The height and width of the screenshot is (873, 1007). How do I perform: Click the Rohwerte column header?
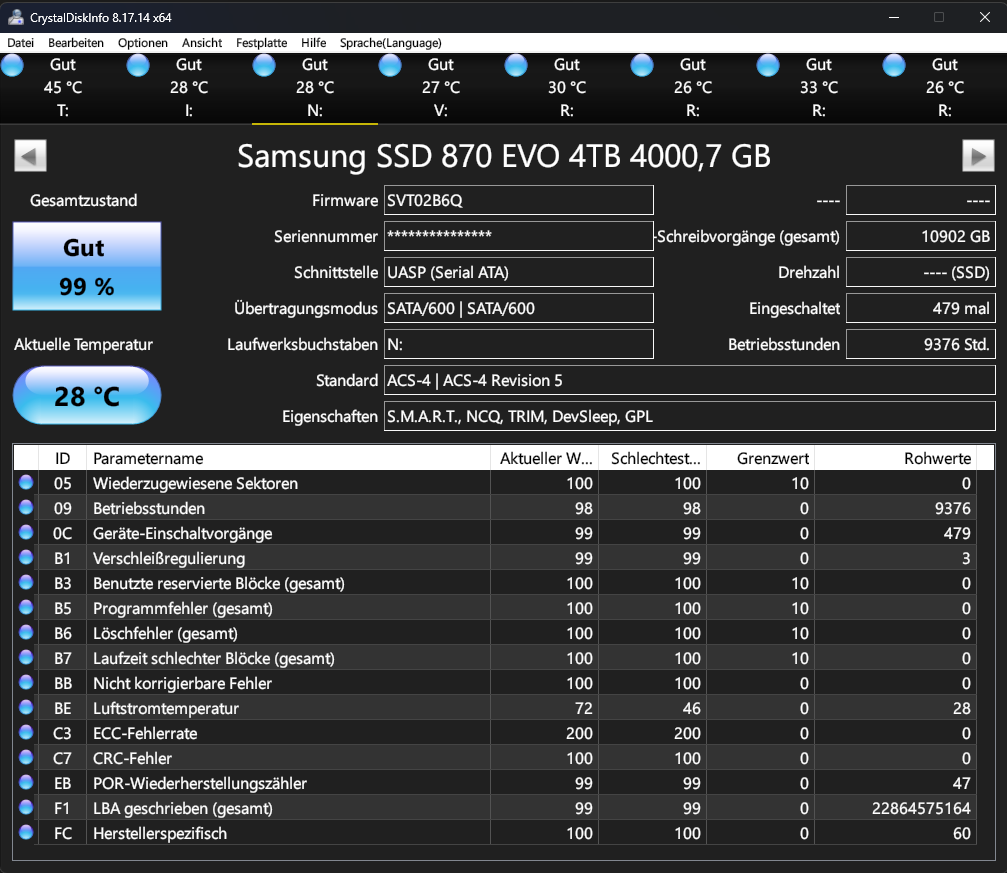point(895,458)
